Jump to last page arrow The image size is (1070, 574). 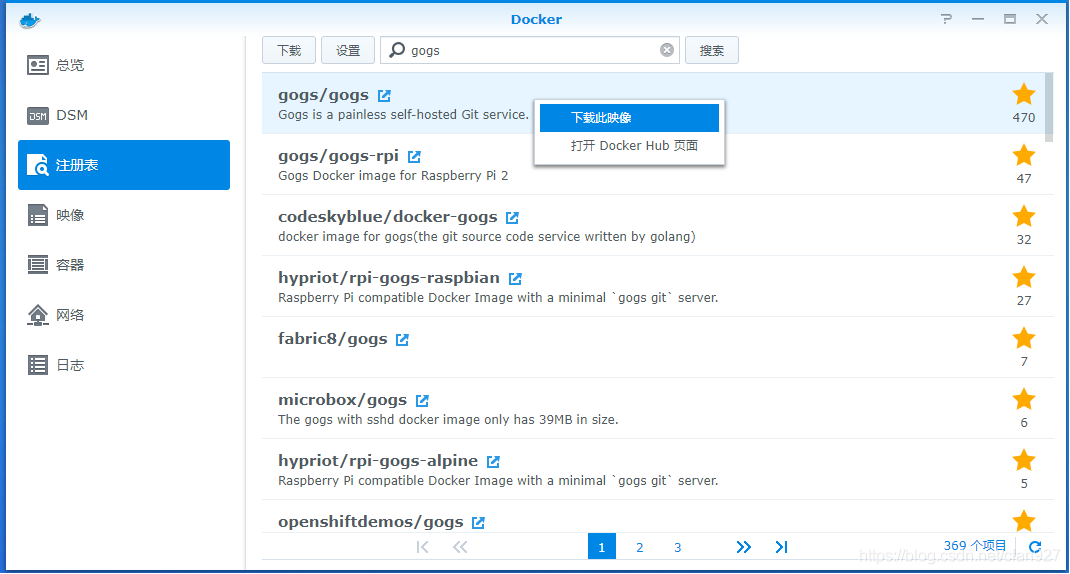[781, 547]
